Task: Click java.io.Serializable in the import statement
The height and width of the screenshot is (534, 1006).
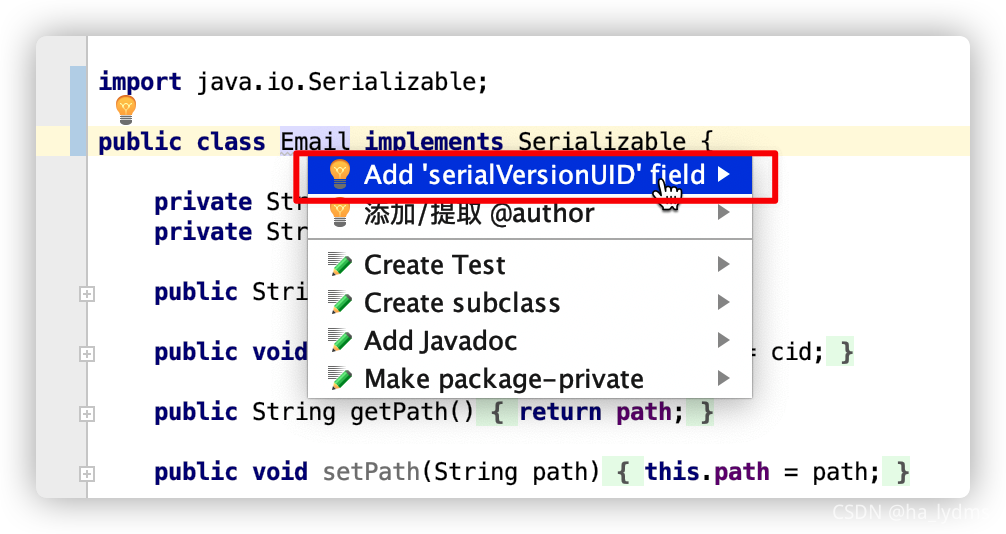Action: (x=336, y=82)
